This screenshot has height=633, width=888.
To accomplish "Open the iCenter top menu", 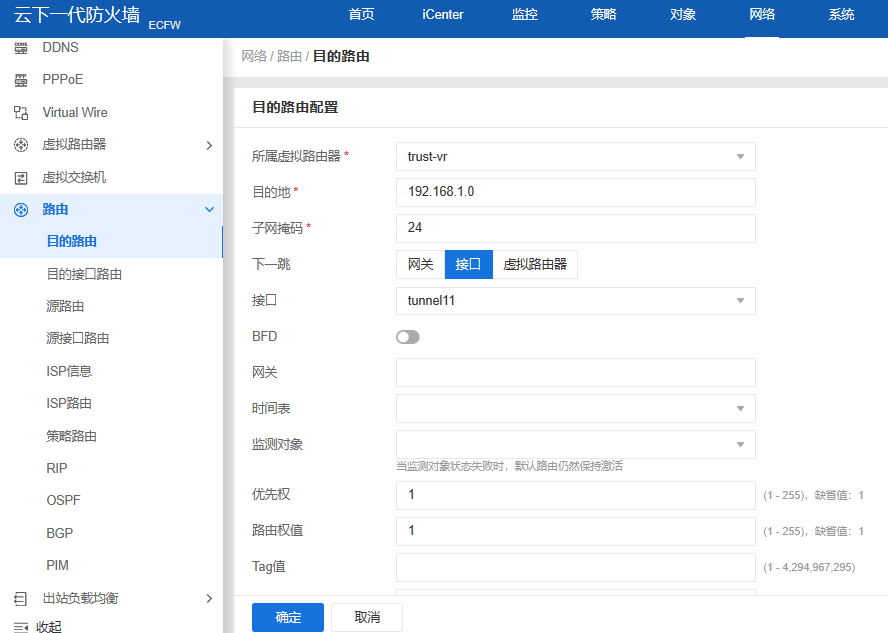I will [443, 15].
